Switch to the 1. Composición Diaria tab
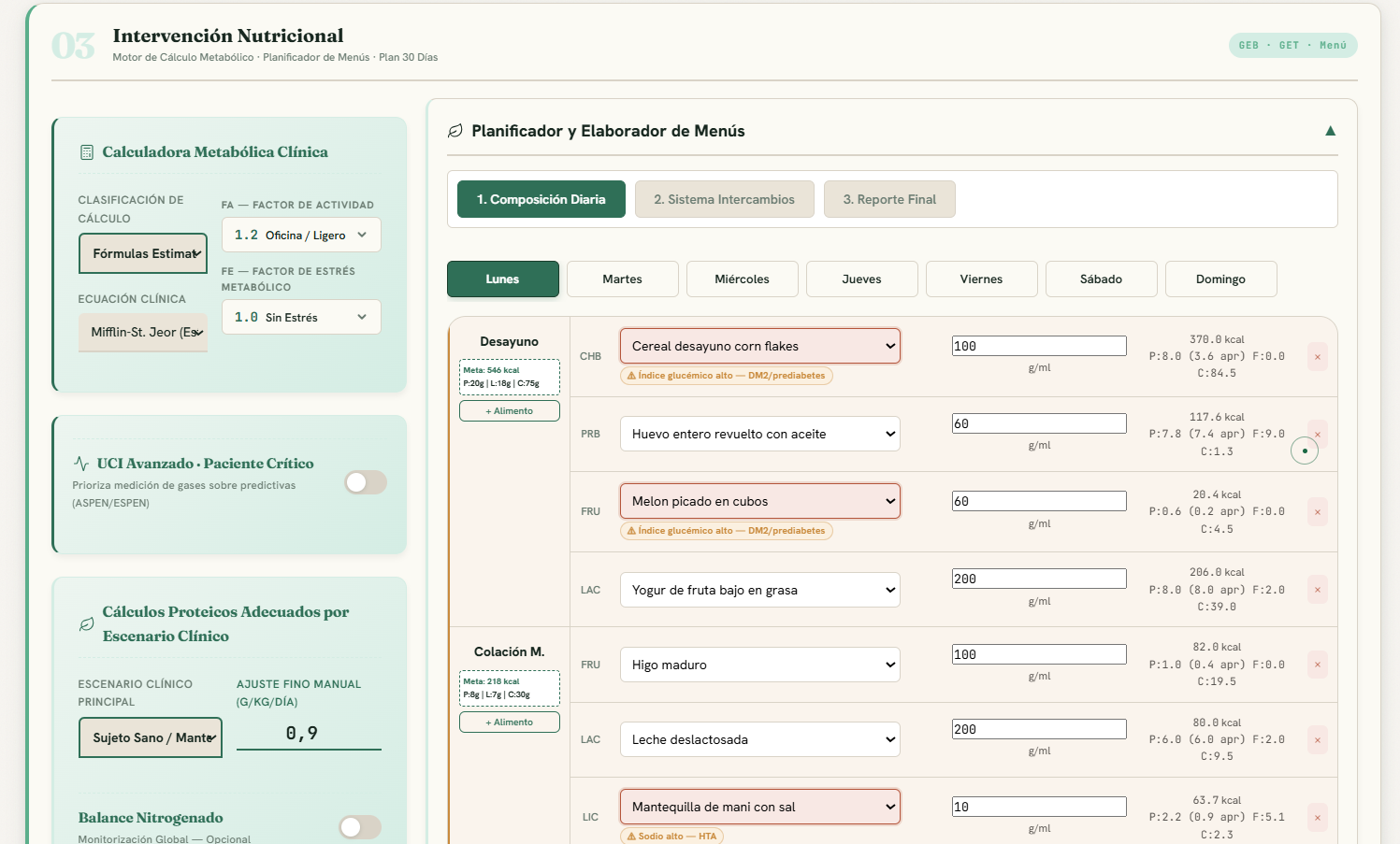1400x844 pixels. [x=541, y=199]
